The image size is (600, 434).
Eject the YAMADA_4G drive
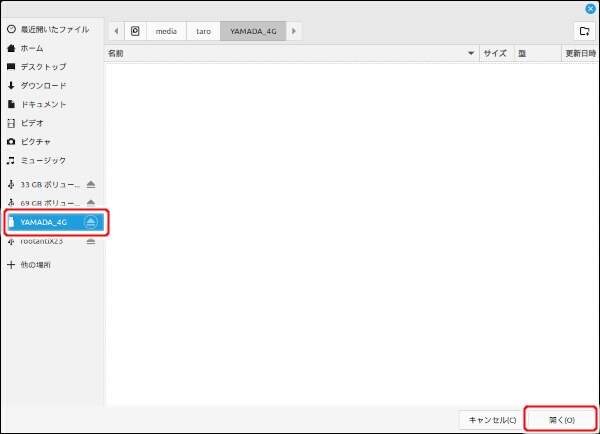[91, 221]
